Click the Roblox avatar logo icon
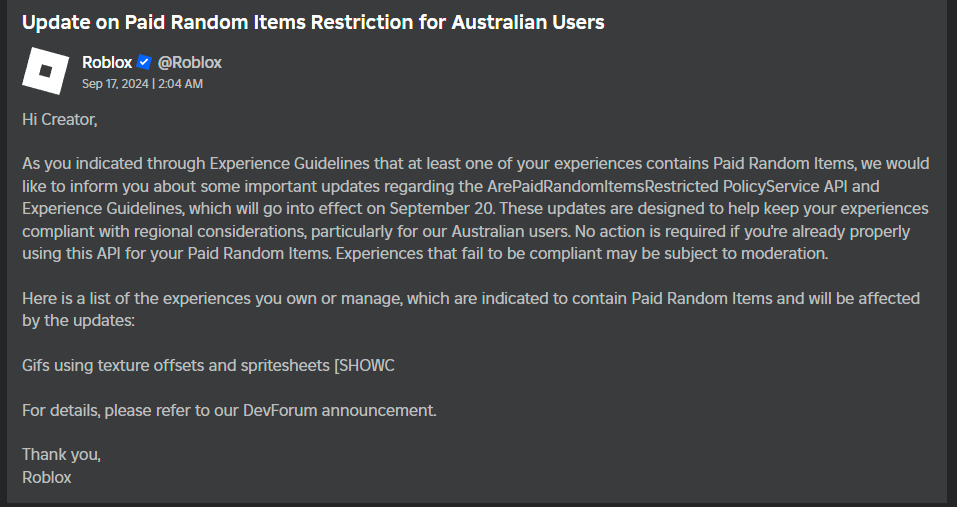The width and height of the screenshot is (957, 507). [46, 71]
